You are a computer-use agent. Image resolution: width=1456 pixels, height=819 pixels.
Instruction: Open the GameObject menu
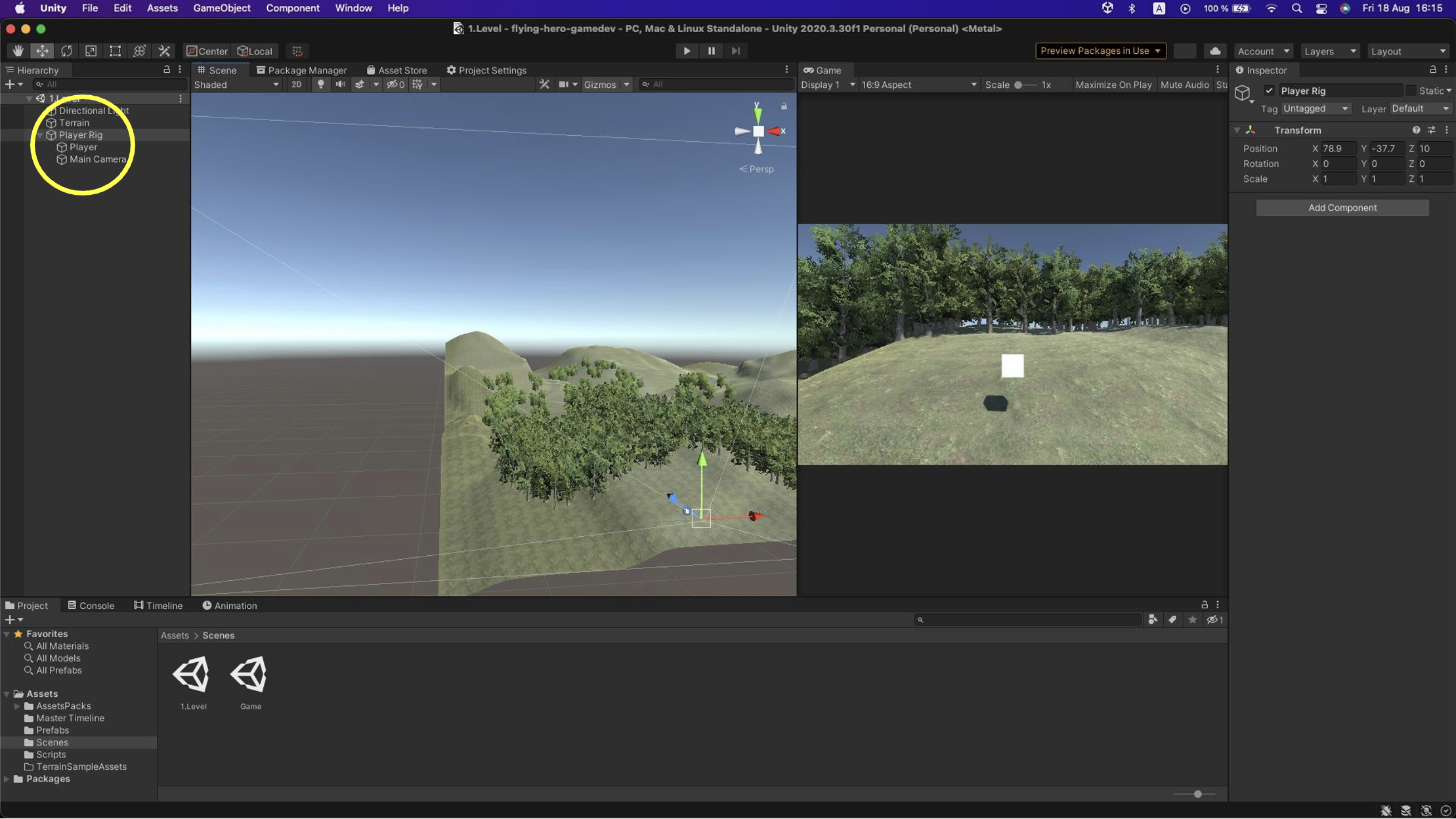[222, 8]
